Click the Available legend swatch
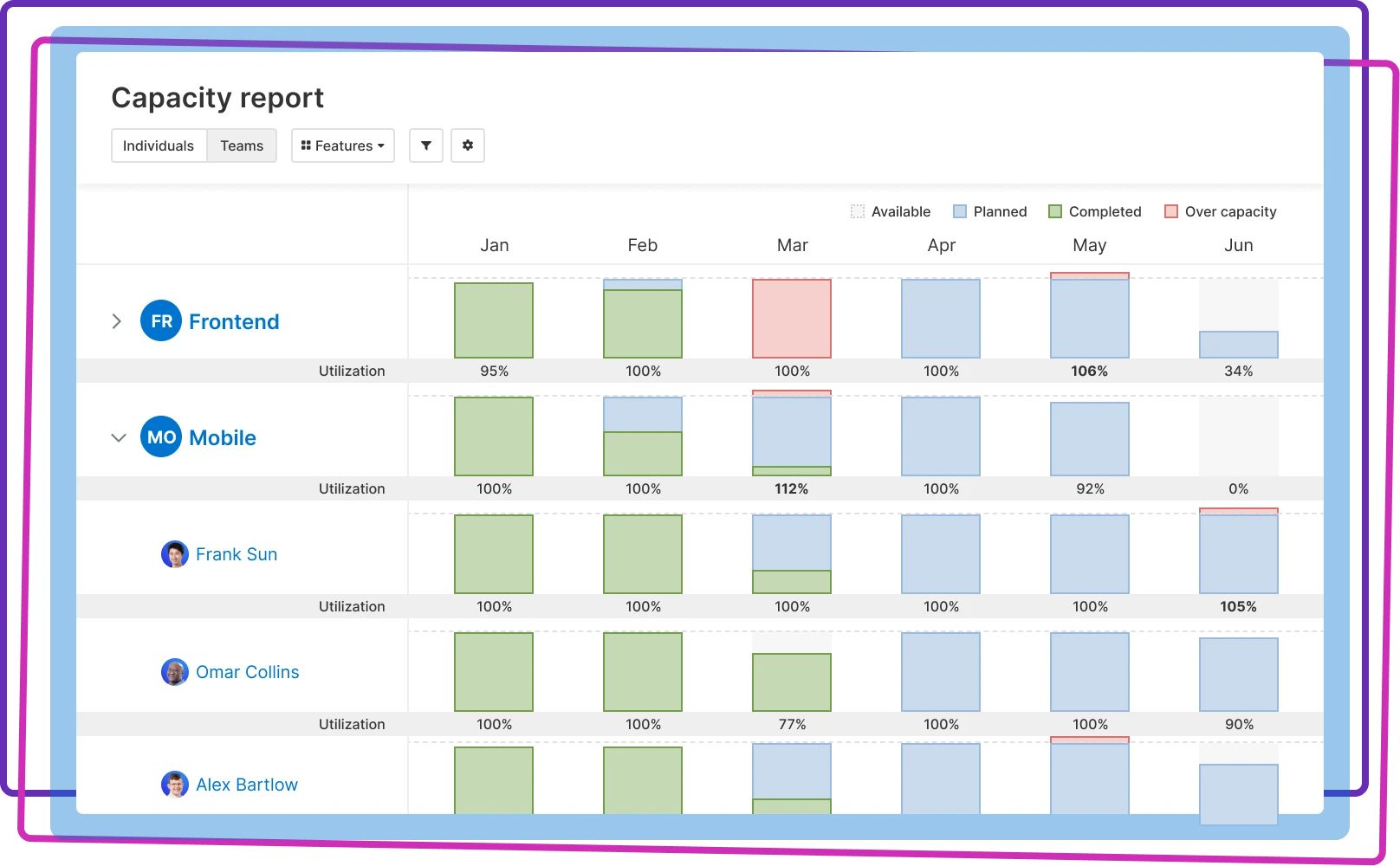This screenshot has width=1400, height=866. [x=859, y=210]
